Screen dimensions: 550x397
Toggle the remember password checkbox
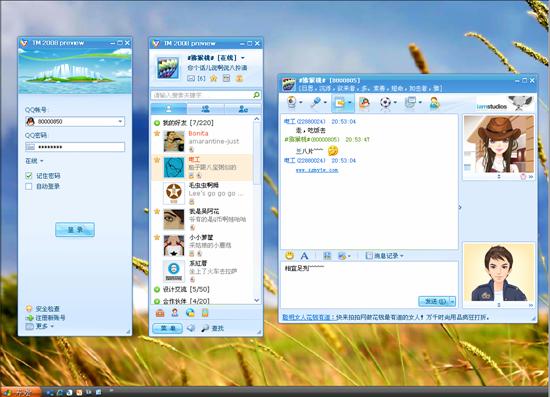point(29,175)
